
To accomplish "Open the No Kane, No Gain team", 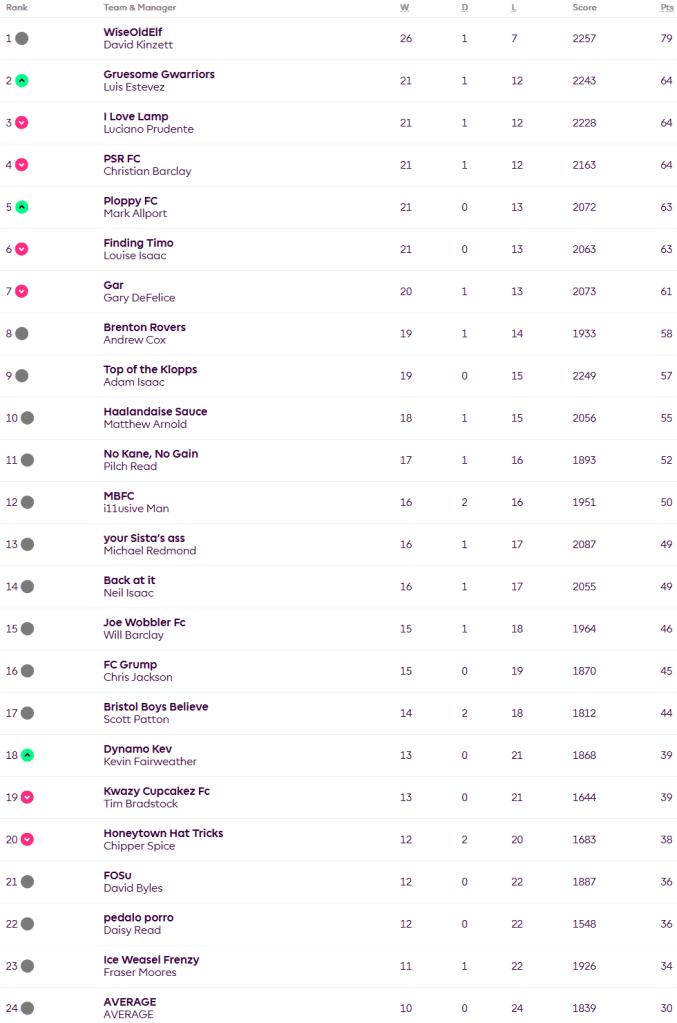I will click(x=150, y=453).
